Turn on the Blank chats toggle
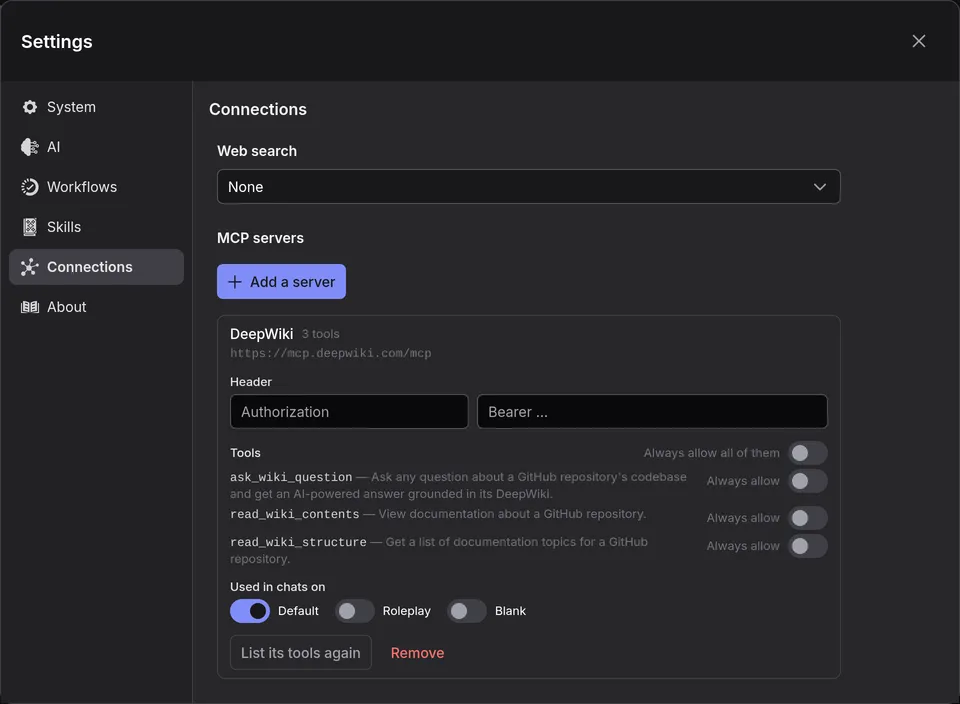Screen dimensions: 960x704 (467, 611)
